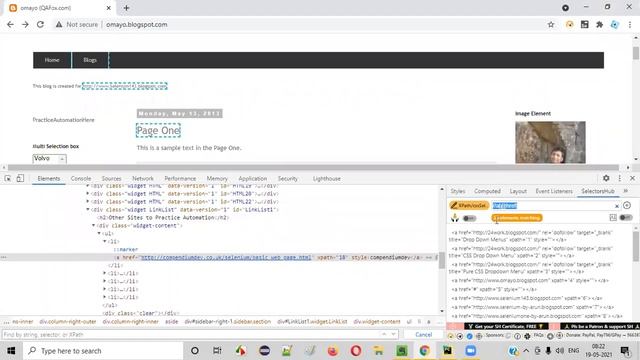The image size is (640, 360).
Task: Open the Event Listeners sidebar tab
Action: [x=554, y=191]
